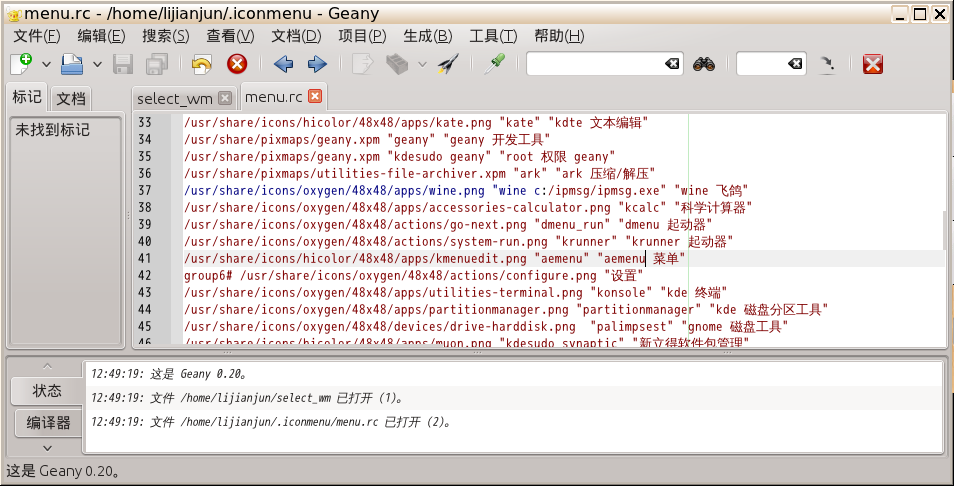The image size is (954, 486).
Task: Close the select_wm tab
Action: 225,98
